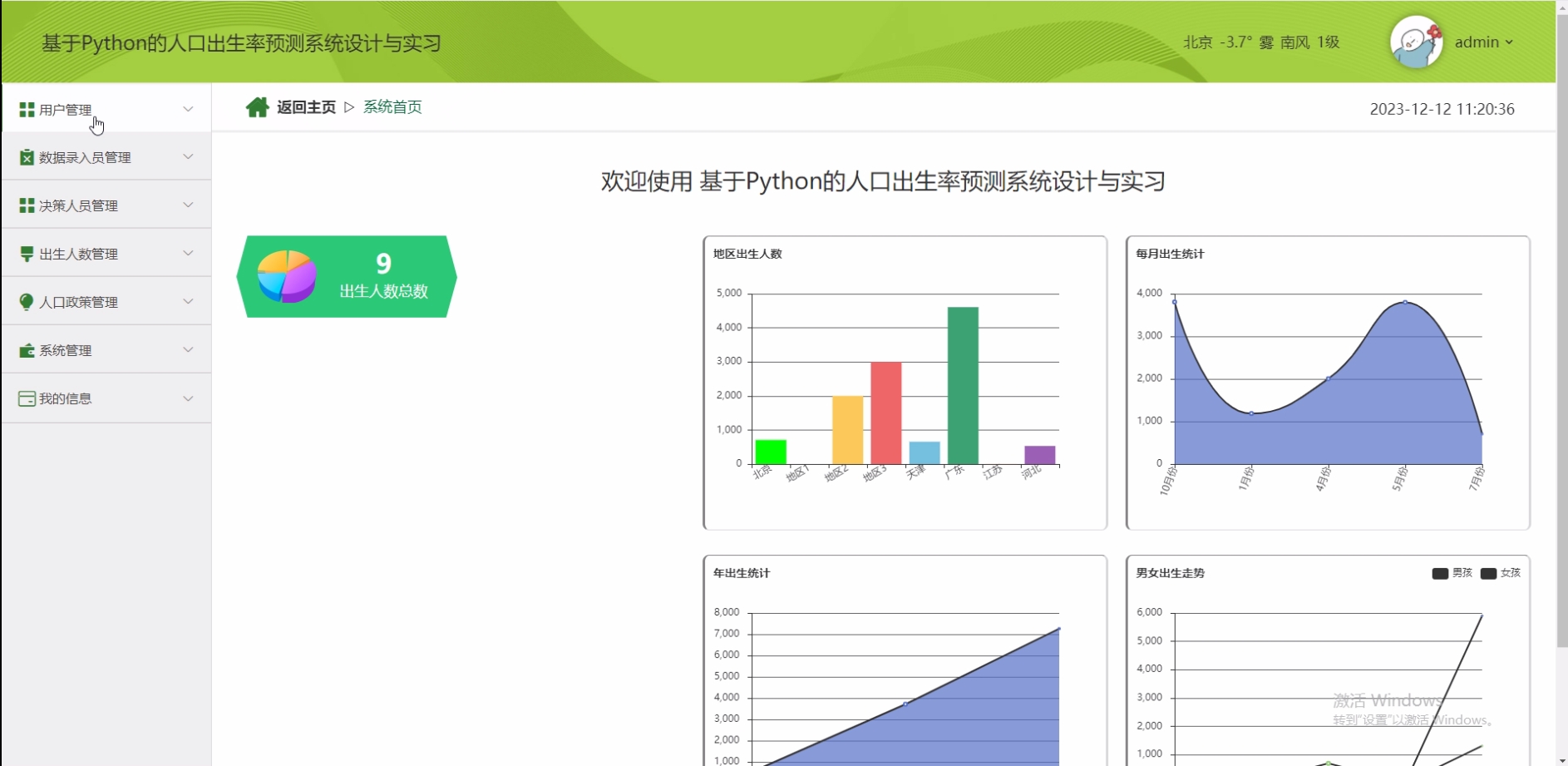Click the 1月份 data point on monthly chart

pos(1251,413)
